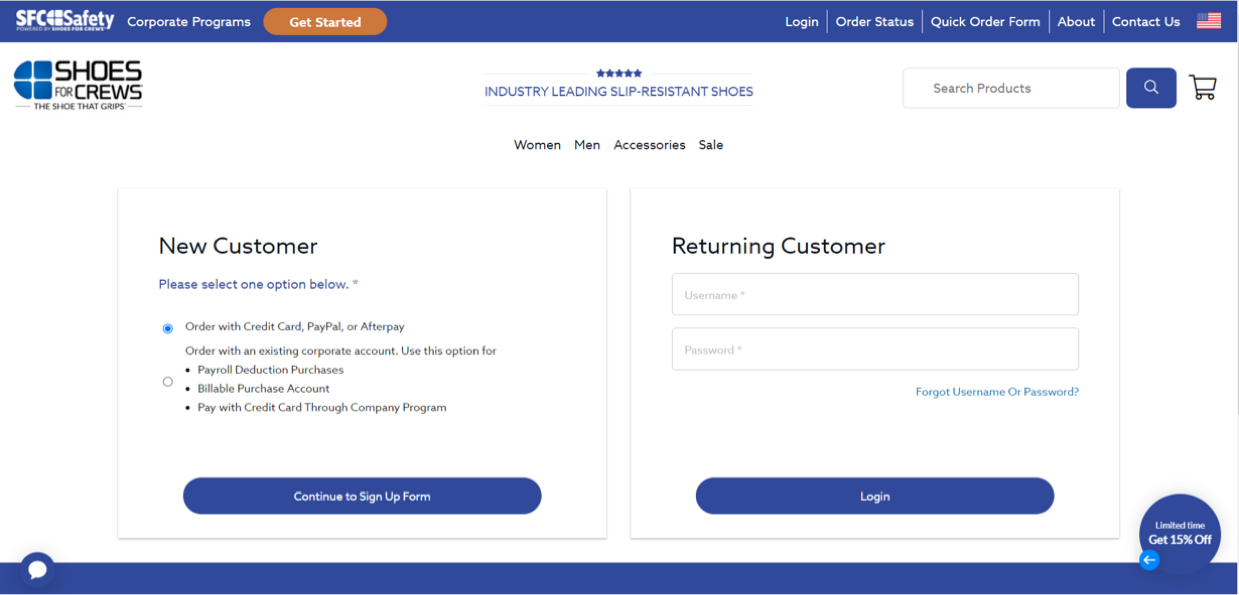Click Continue to Sign Up Form button
Viewport: 1239px width, 595px height.
pyautogui.click(x=362, y=496)
